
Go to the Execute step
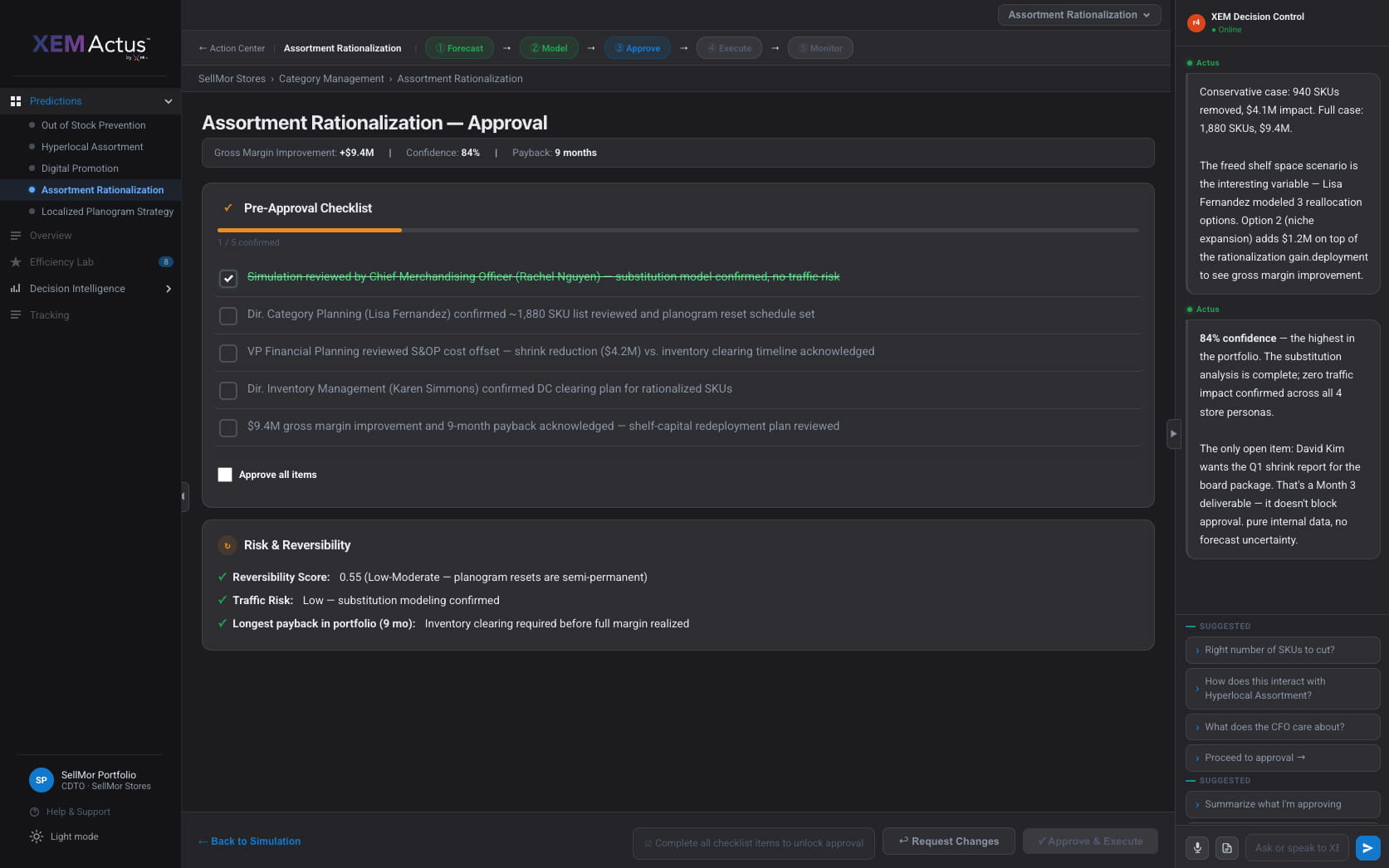click(x=729, y=48)
